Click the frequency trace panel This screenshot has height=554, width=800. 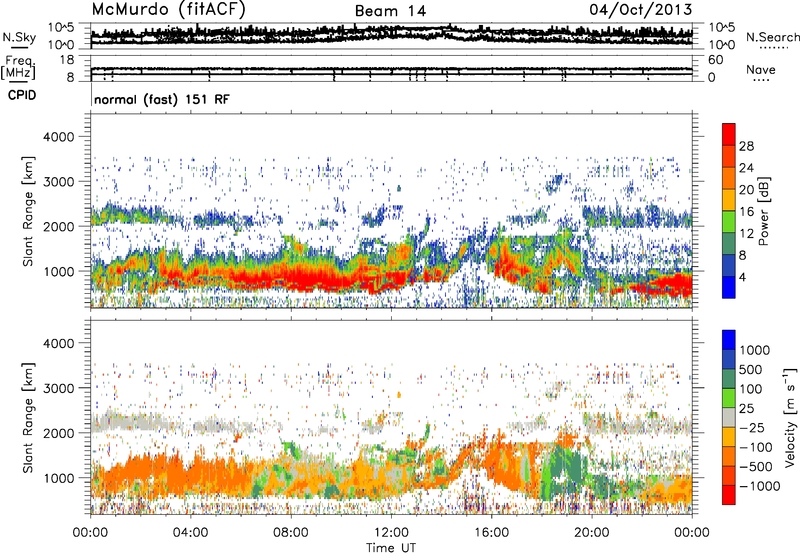click(x=391, y=68)
